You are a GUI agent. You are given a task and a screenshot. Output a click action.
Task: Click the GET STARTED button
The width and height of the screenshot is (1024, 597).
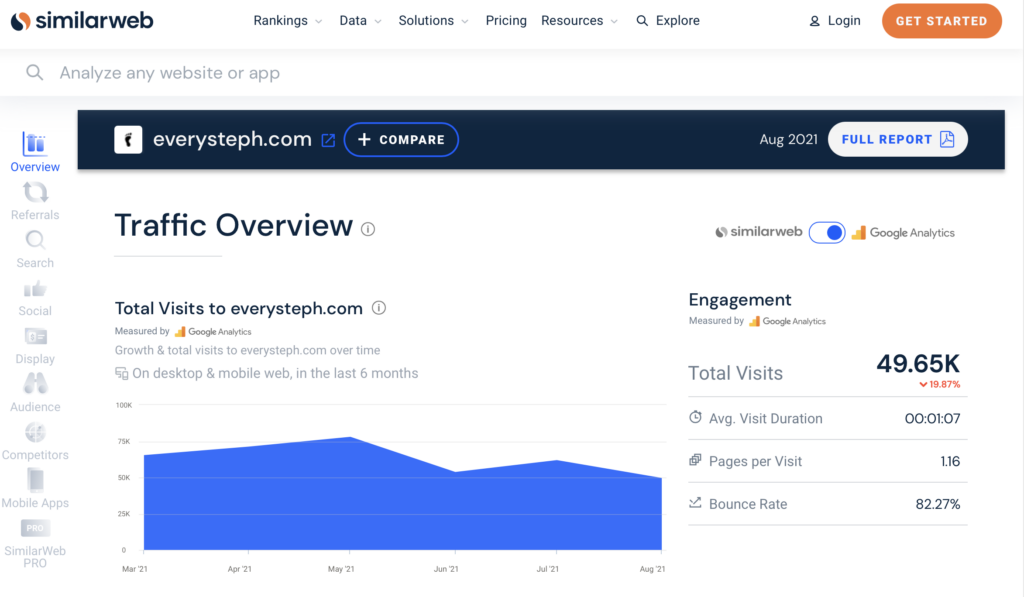point(941,20)
